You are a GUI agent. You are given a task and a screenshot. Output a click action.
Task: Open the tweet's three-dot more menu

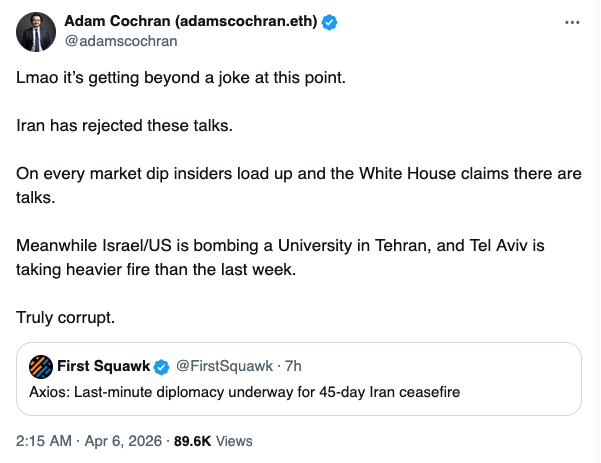(x=570, y=22)
